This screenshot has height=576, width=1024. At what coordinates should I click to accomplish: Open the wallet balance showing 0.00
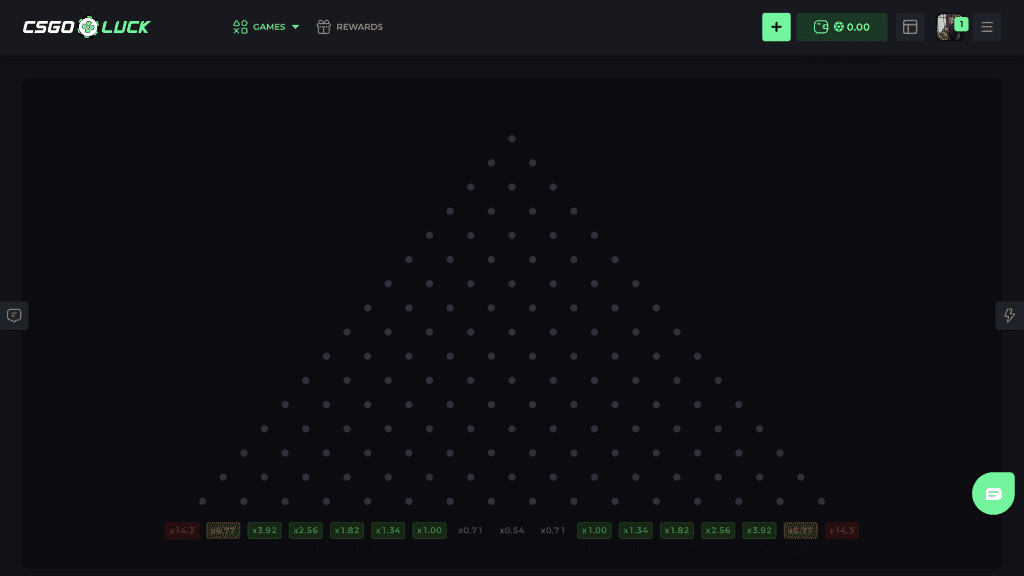pyautogui.click(x=841, y=27)
